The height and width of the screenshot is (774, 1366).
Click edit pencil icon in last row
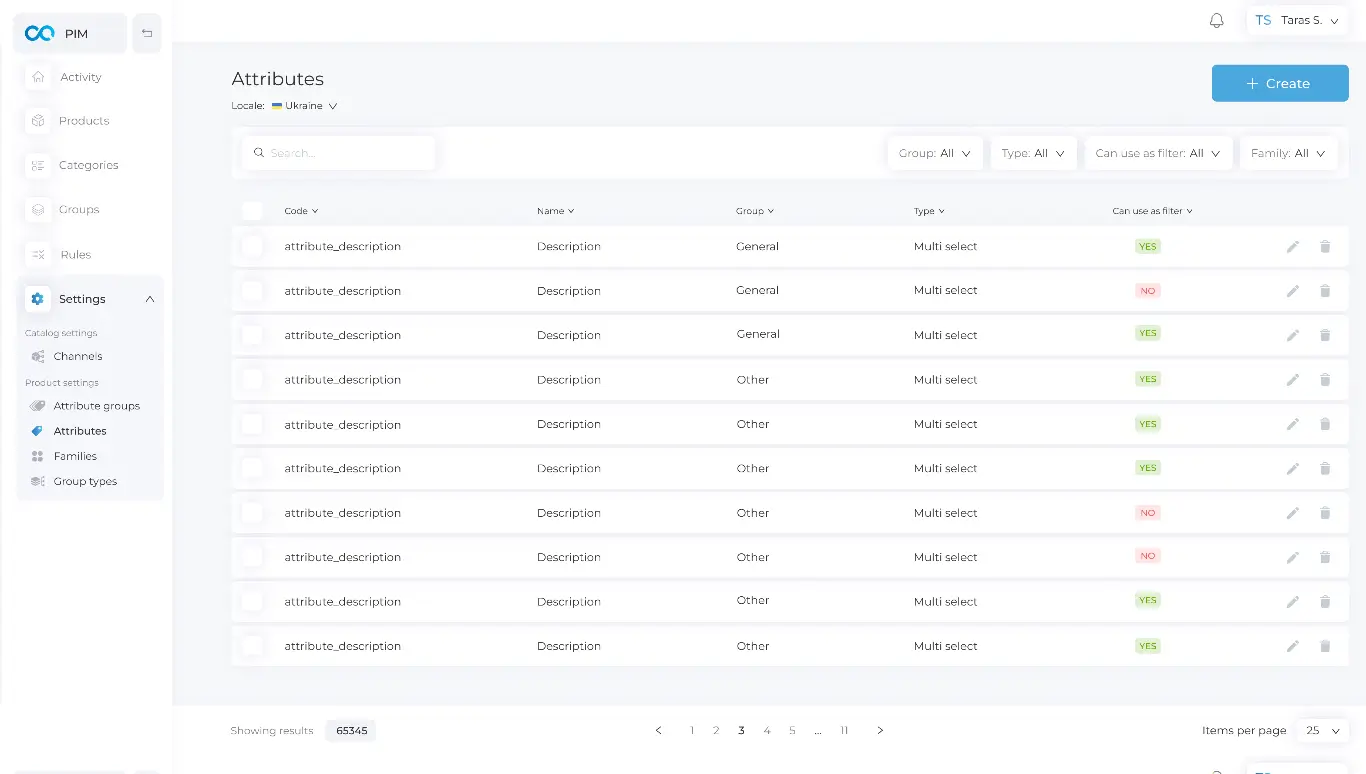[x=1292, y=646]
